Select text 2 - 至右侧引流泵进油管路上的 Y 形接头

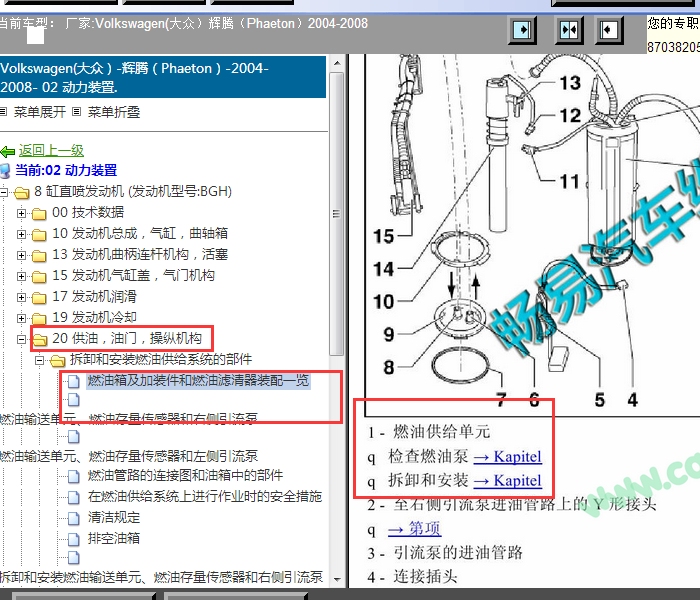click(512, 504)
